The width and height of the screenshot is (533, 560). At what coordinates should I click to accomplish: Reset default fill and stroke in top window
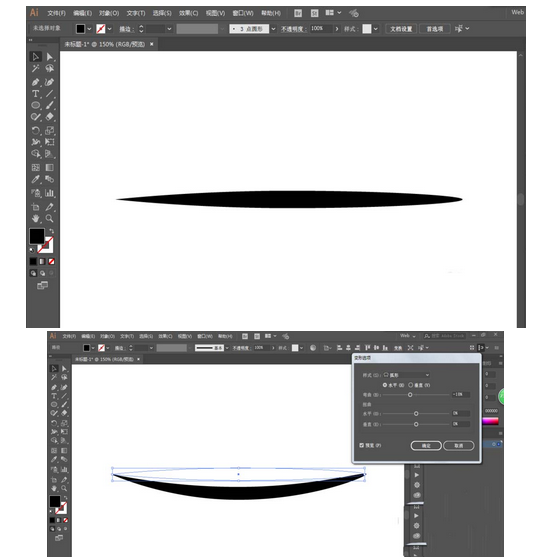[x=32, y=250]
